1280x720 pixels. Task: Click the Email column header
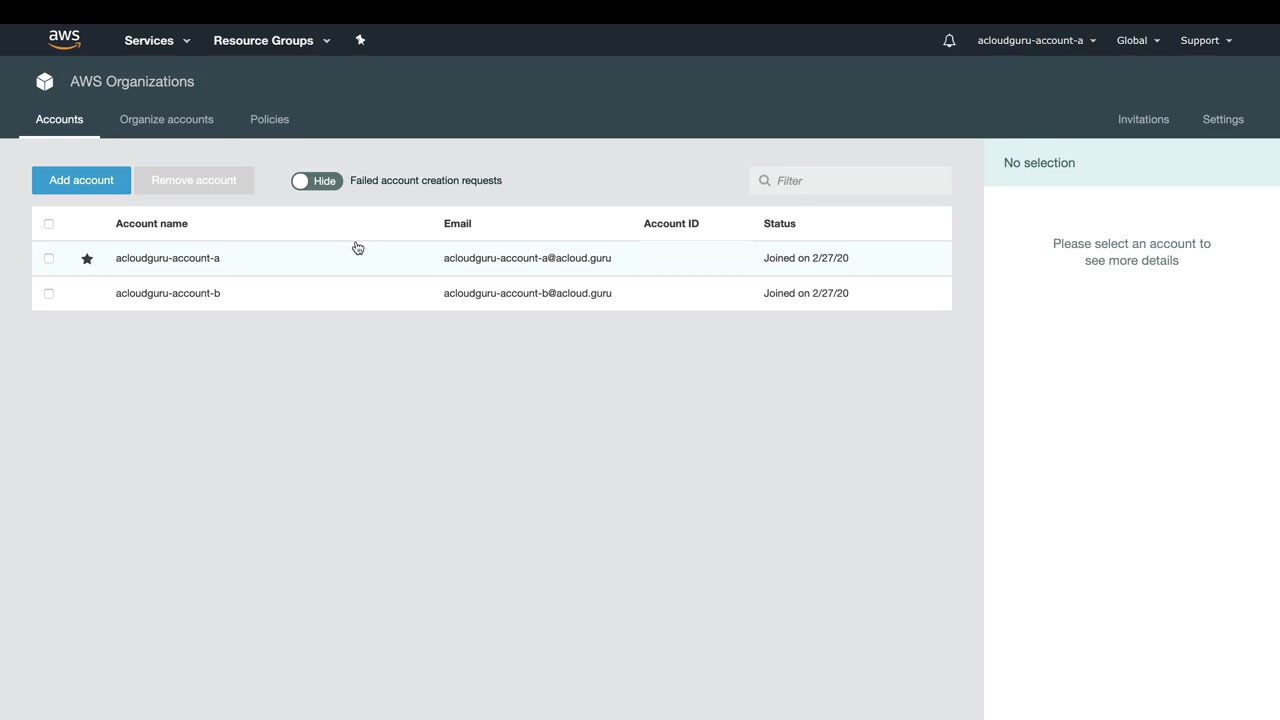(x=458, y=224)
